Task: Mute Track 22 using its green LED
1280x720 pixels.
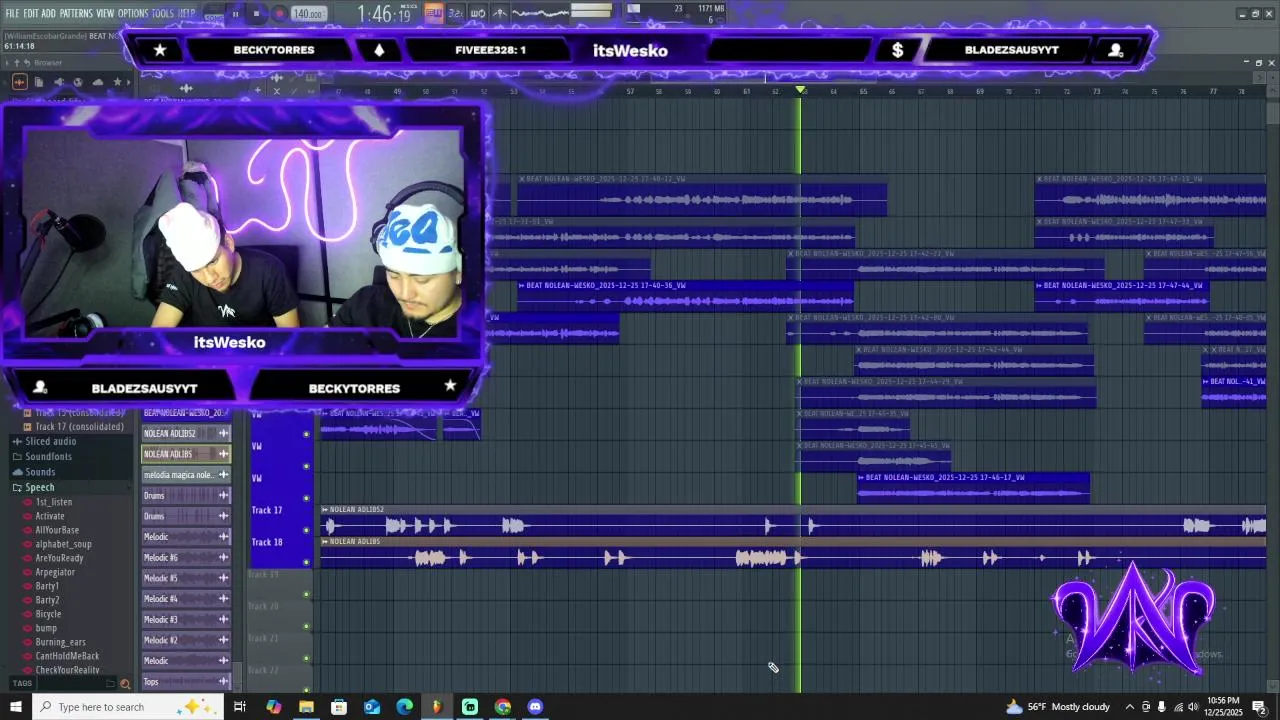Action: point(306,690)
